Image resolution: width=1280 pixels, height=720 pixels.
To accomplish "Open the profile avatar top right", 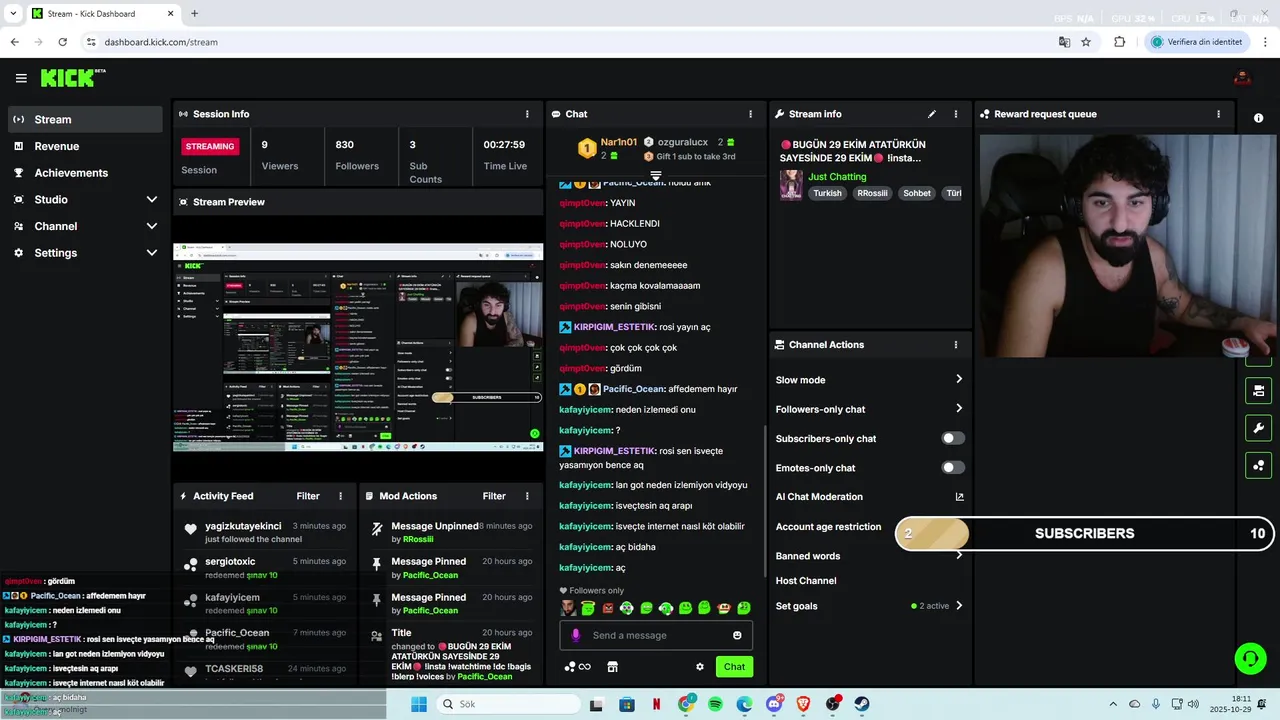I will coord(1242,78).
